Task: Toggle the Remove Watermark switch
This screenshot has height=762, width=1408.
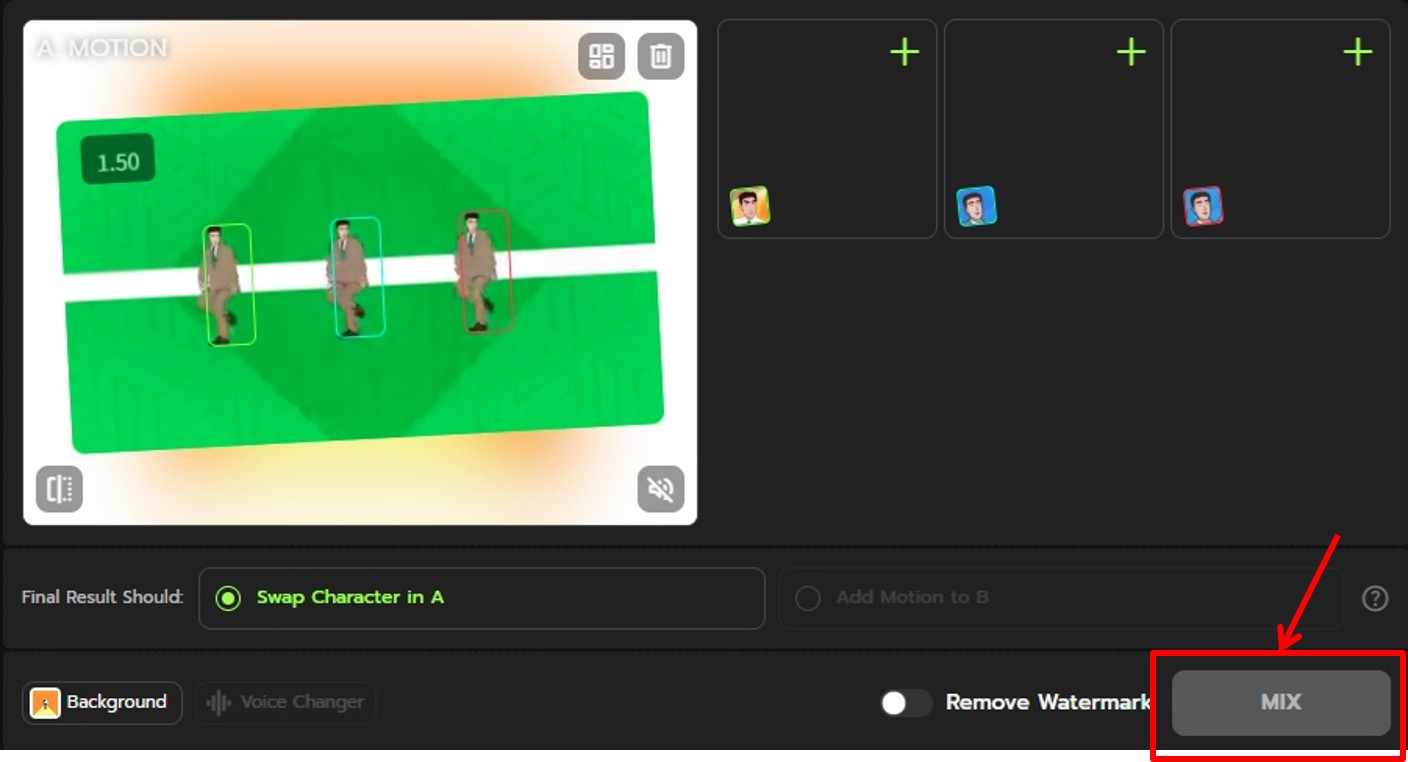Action: point(905,703)
